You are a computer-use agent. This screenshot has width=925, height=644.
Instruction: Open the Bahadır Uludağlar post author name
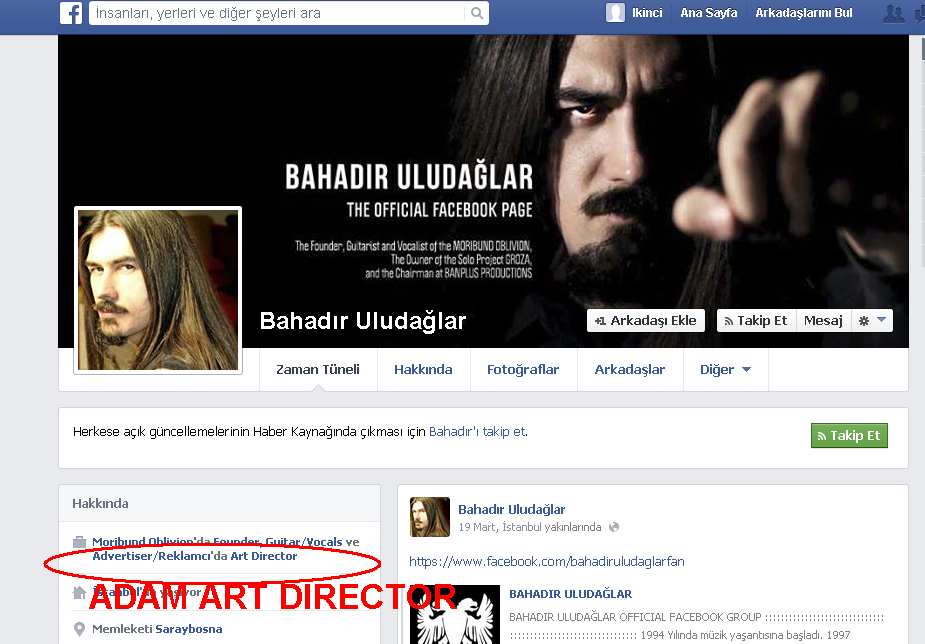click(x=511, y=510)
